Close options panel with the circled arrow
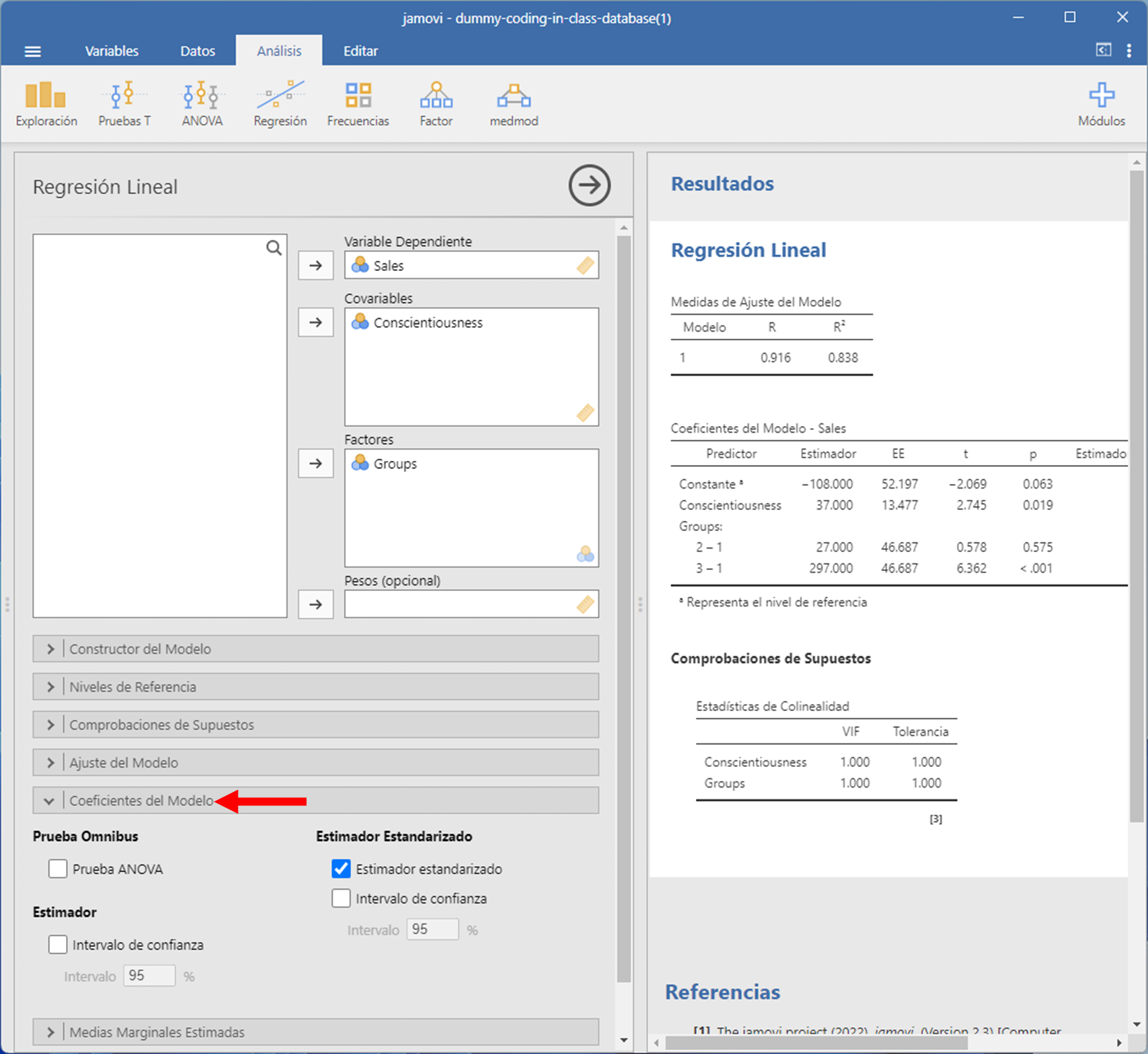The height and width of the screenshot is (1054, 1148). coord(589,185)
